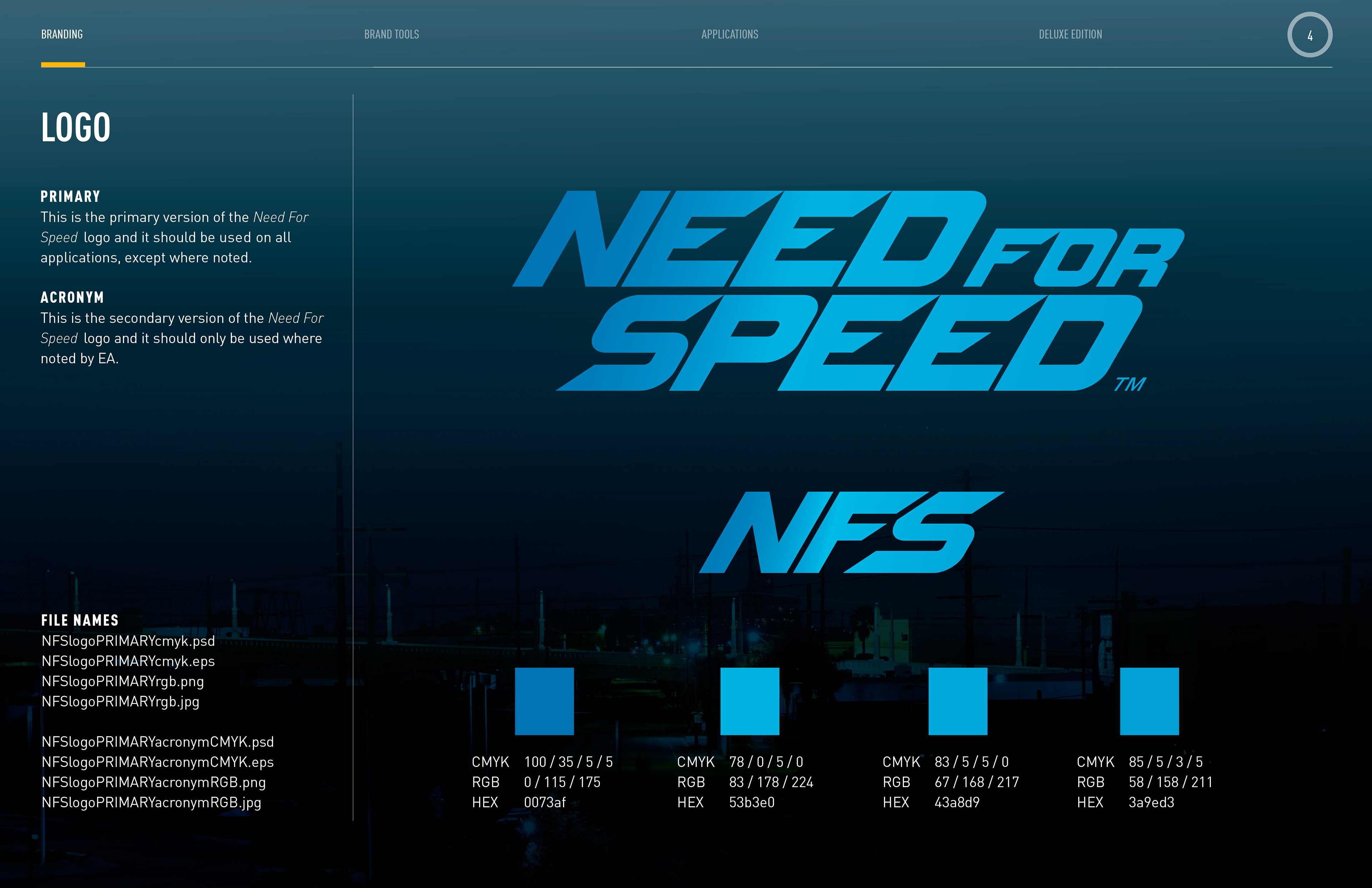Select file name NFSlogoPRIMARYacronymCMYK.eps

click(x=158, y=762)
